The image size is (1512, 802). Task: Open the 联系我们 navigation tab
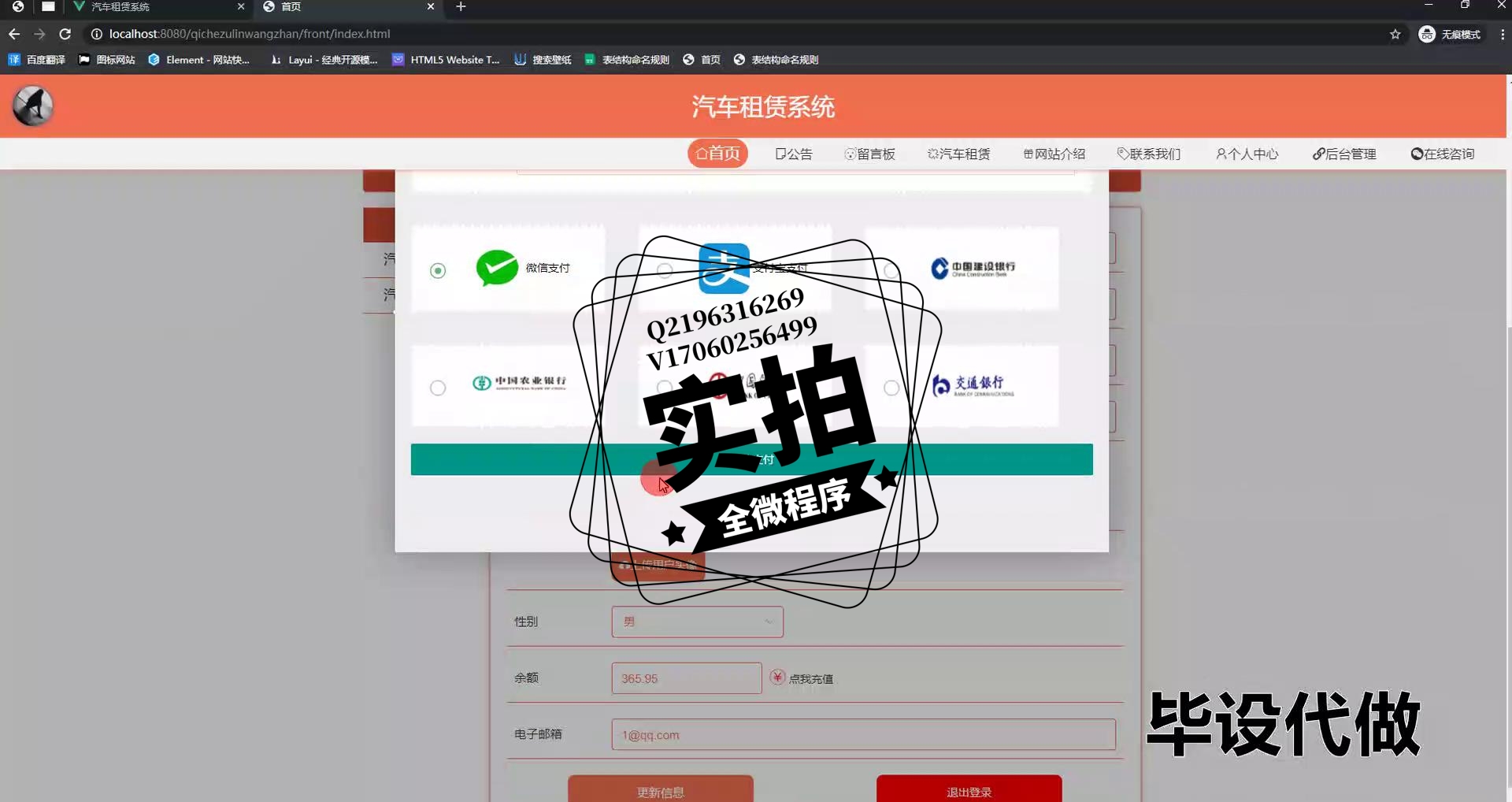point(1149,154)
